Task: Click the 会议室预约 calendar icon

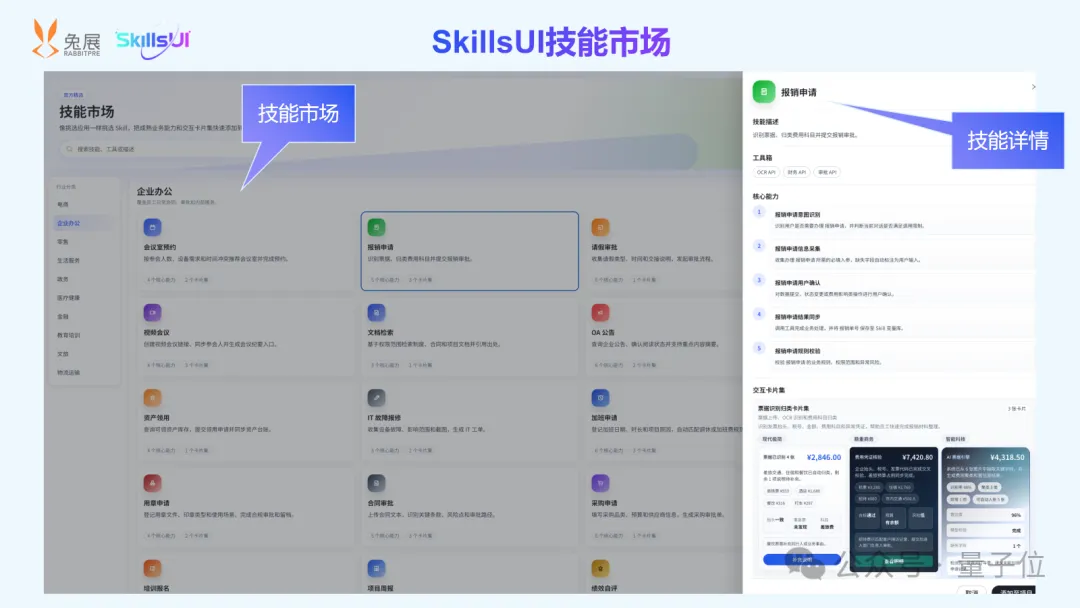Action: pyautogui.click(x=152, y=227)
